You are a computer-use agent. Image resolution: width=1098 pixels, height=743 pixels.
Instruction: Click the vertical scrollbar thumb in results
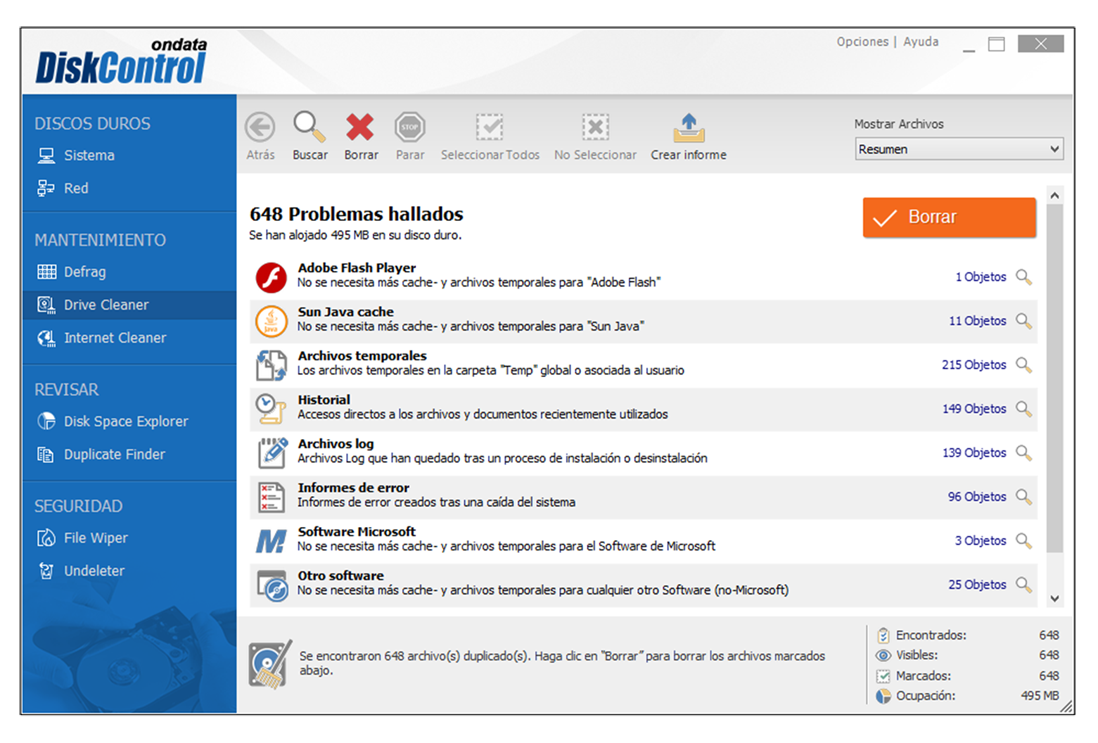click(1055, 378)
